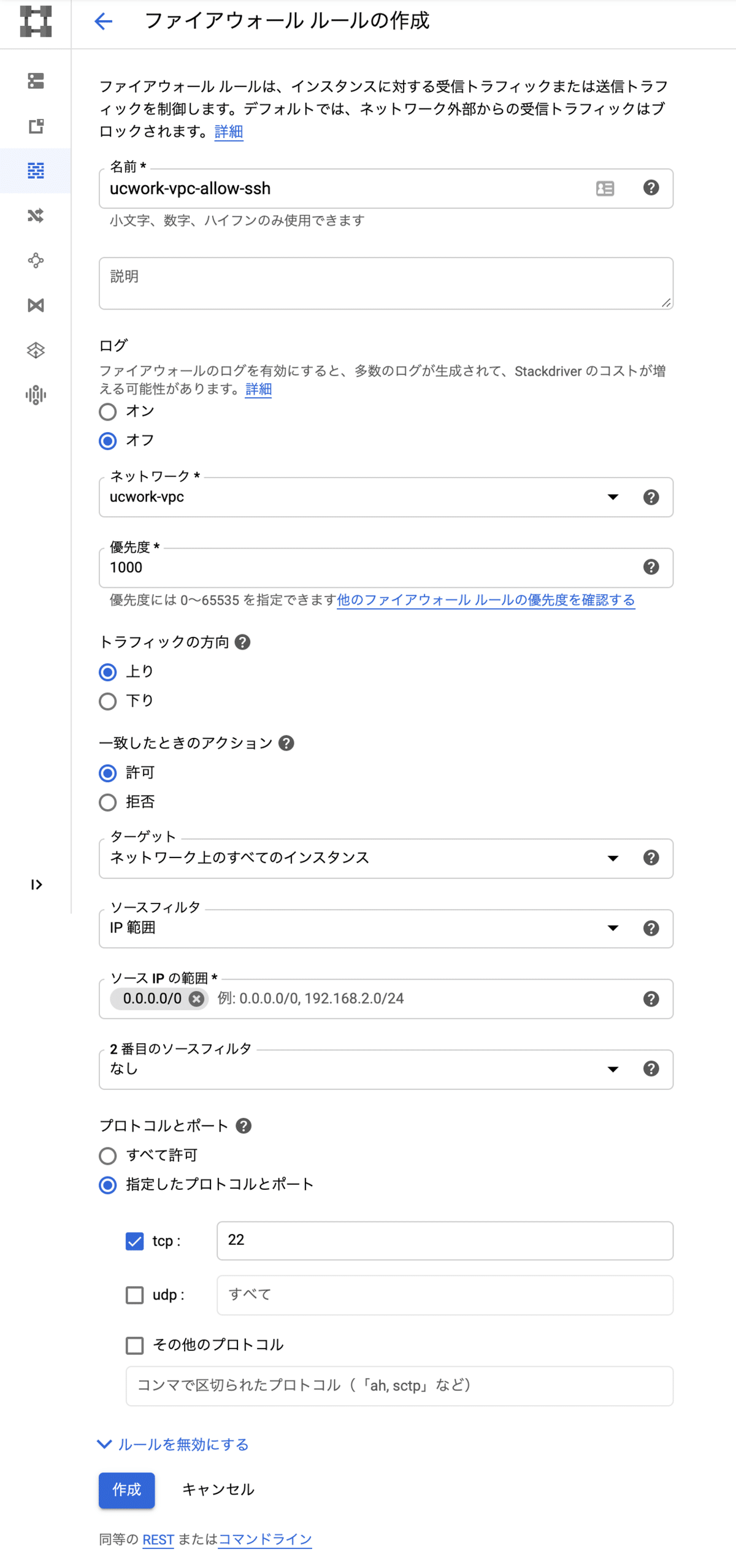Open VPC networks icon in the sidebar
This screenshot has height=1568, width=736.
coord(36,81)
